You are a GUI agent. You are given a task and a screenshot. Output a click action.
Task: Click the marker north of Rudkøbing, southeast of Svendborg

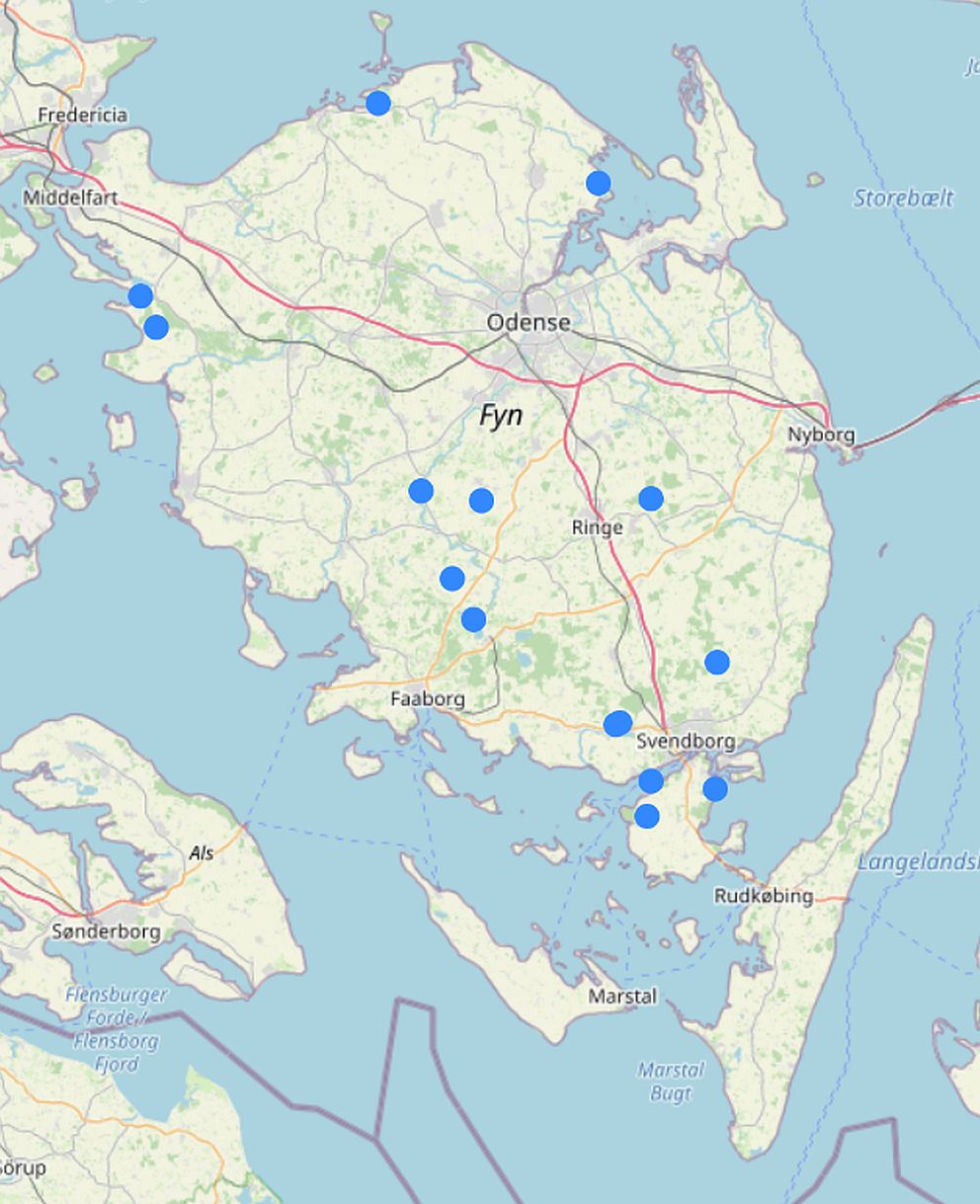[x=715, y=788]
